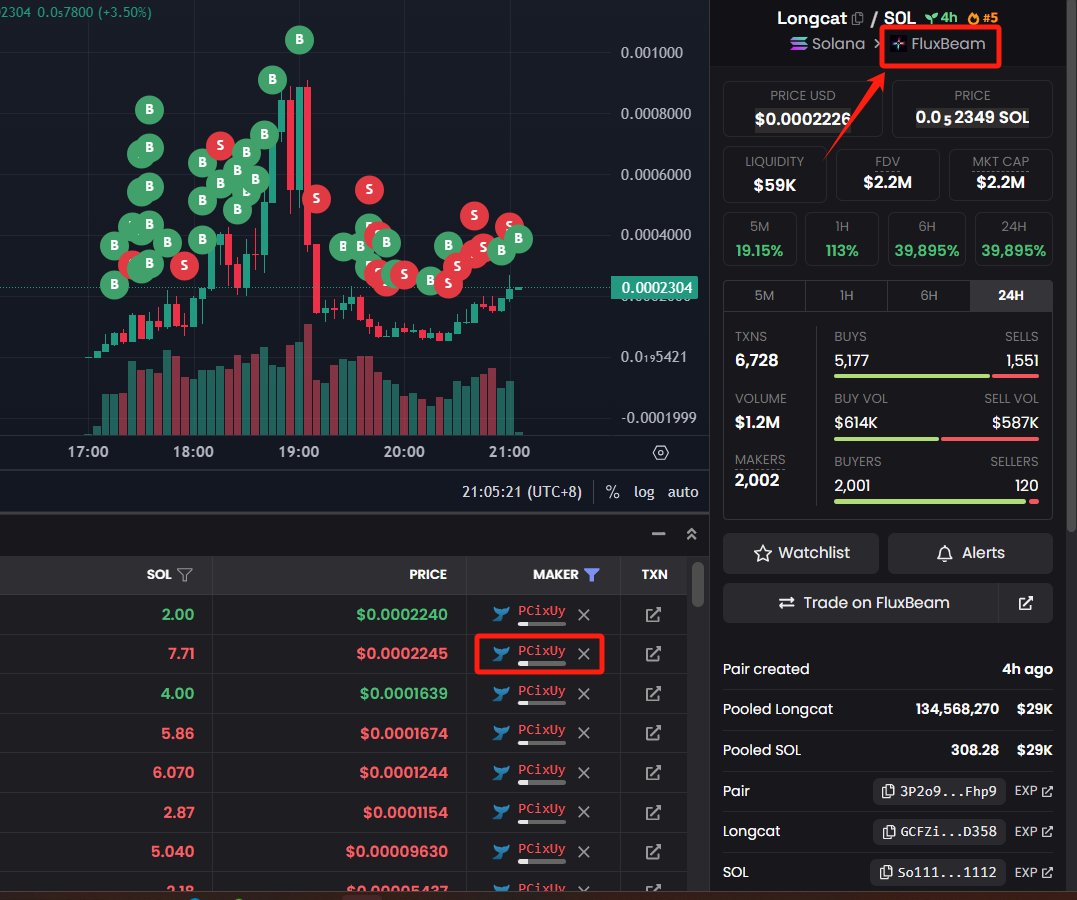This screenshot has height=900, width=1077.
Task: Click the current price label 0.0002304
Action: pos(655,288)
